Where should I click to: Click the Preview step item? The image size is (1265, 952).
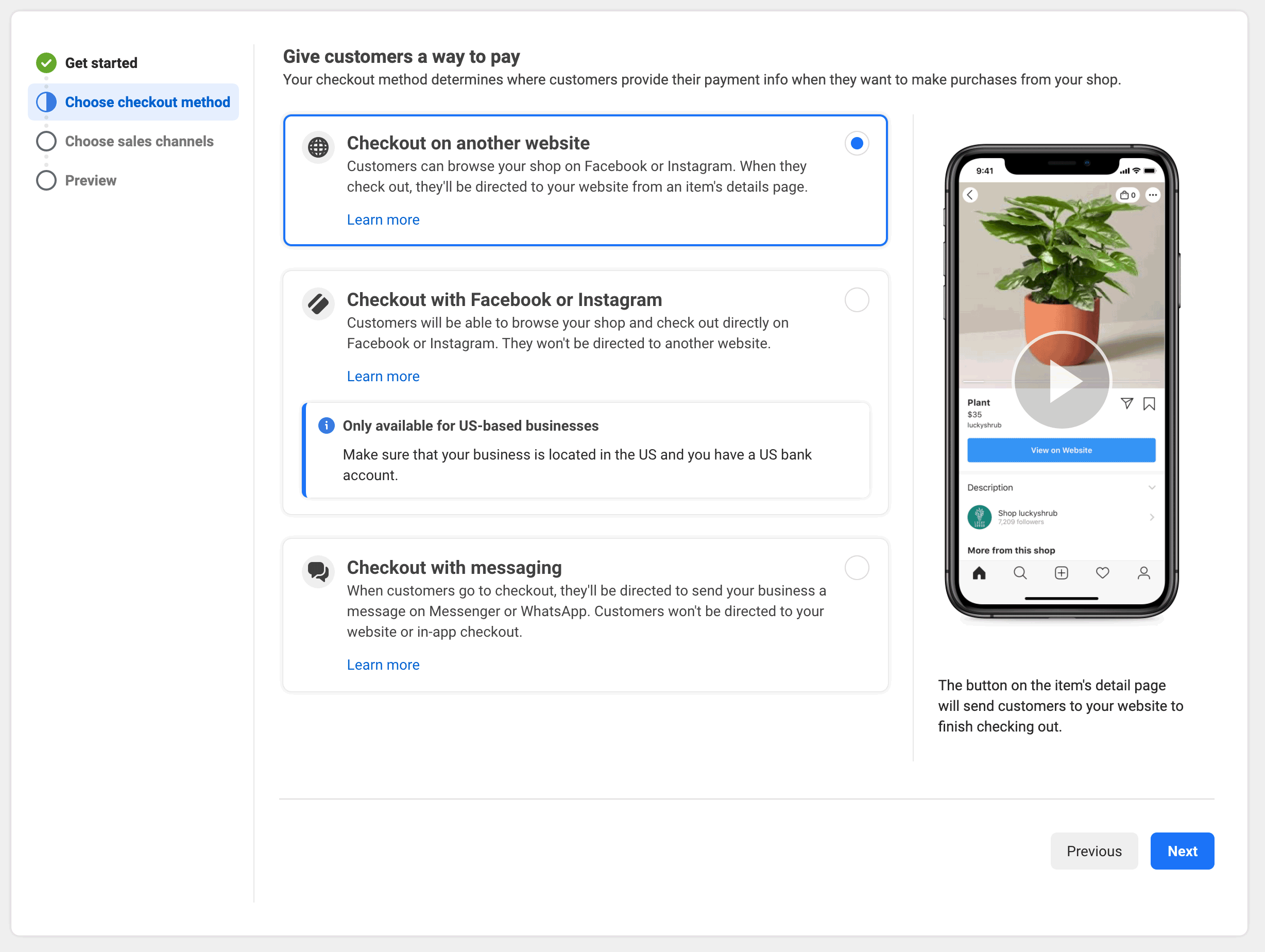(x=90, y=180)
